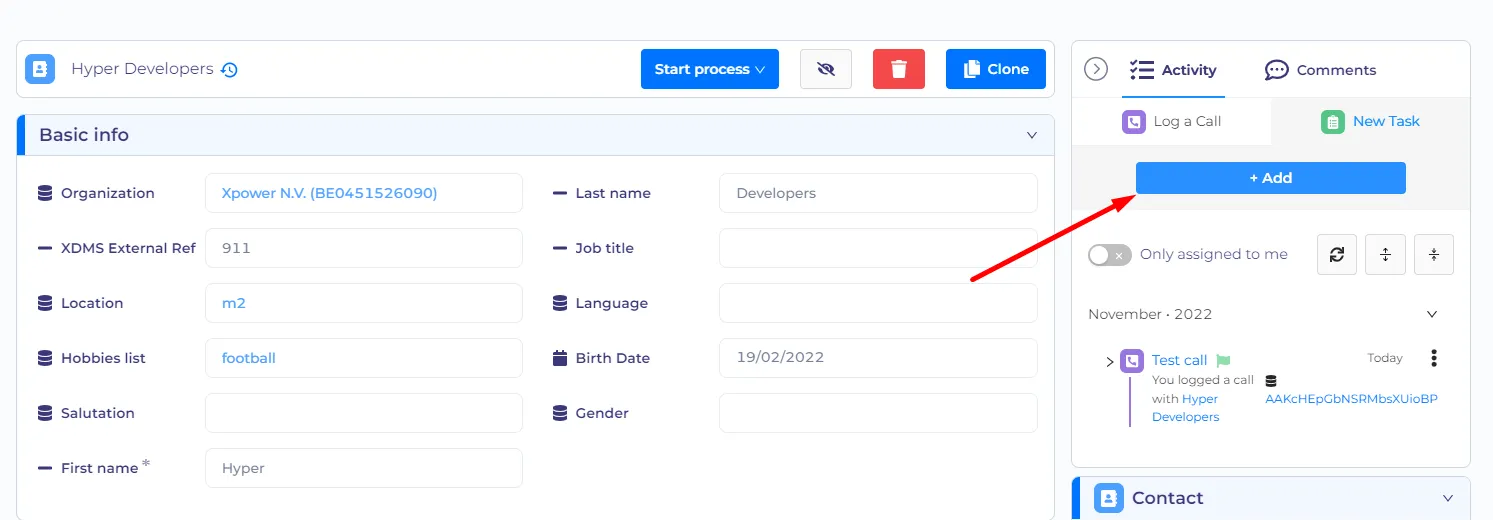Click the Language database icon
Viewport: 1493px width, 520px height.
click(560, 303)
